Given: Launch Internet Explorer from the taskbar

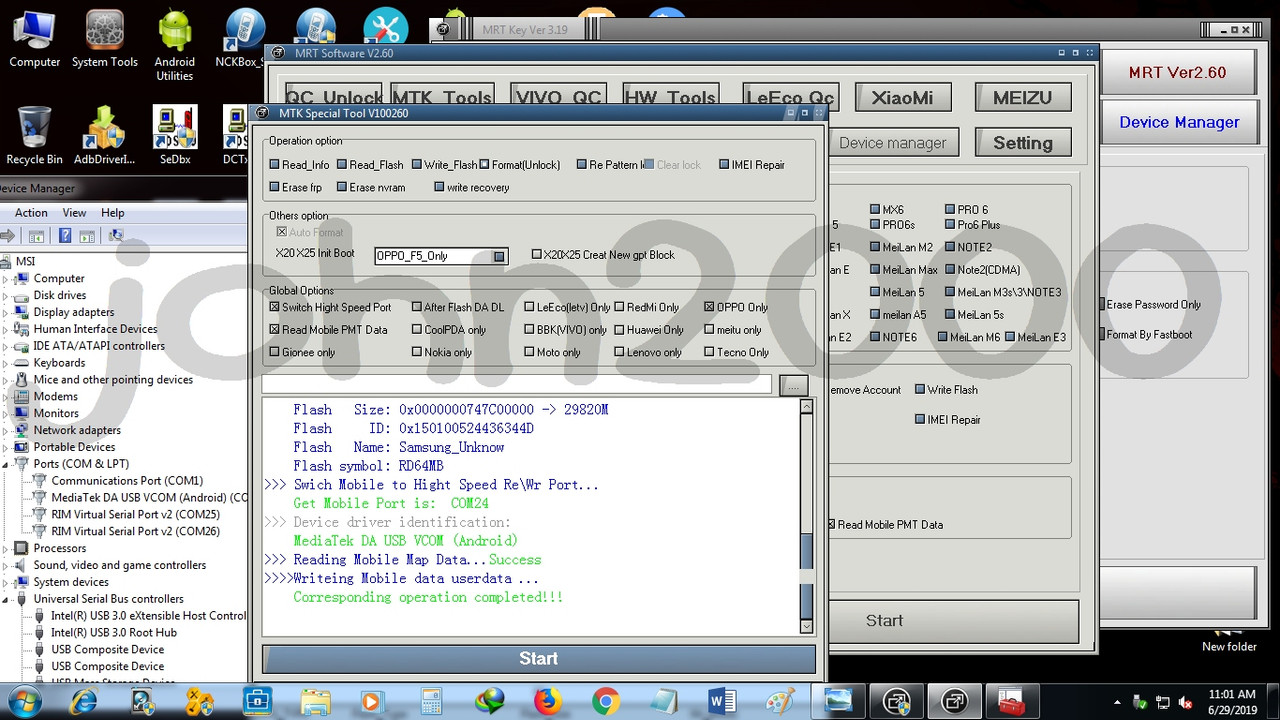Looking at the screenshot, I should coord(84,702).
